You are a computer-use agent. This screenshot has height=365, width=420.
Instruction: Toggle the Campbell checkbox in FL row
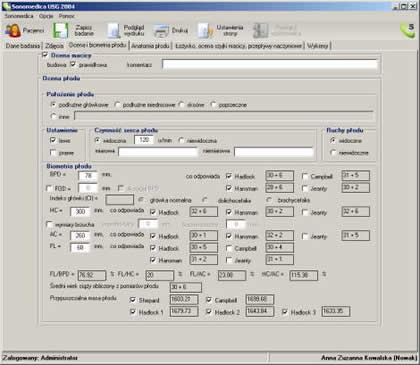point(229,248)
